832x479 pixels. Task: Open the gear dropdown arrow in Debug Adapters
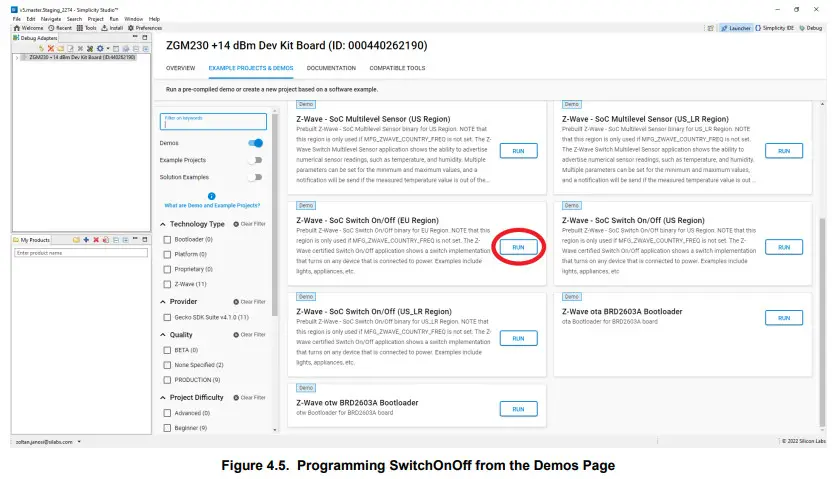coord(108,49)
